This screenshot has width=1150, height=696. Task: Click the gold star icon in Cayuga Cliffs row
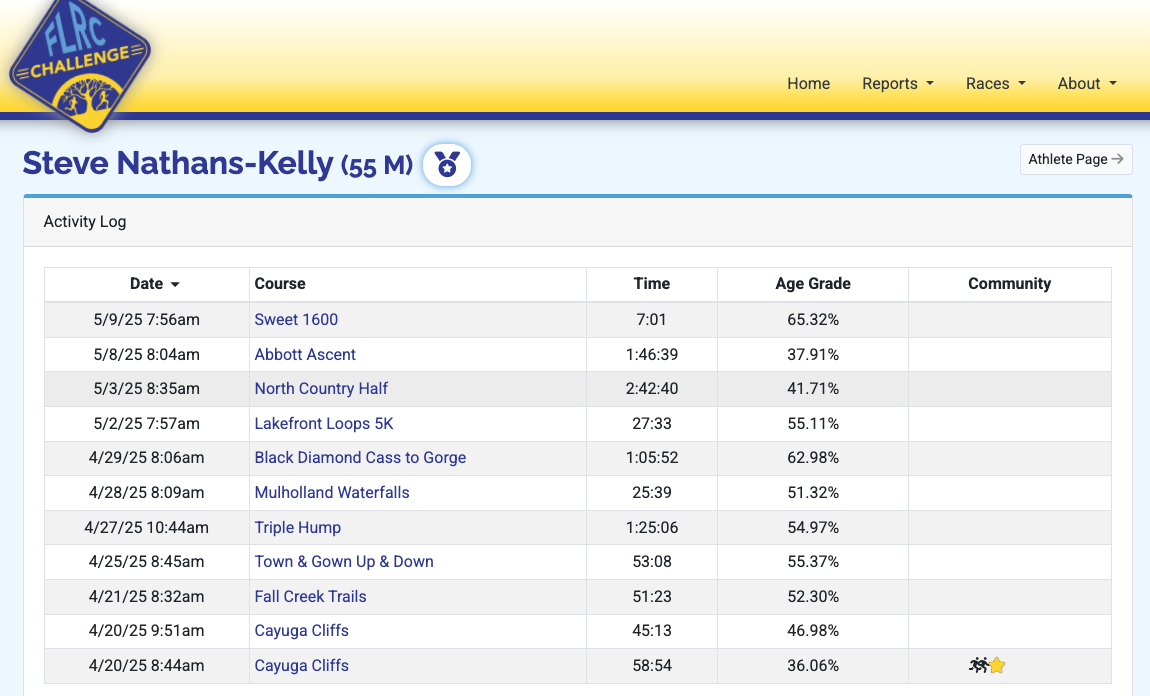coord(997,665)
